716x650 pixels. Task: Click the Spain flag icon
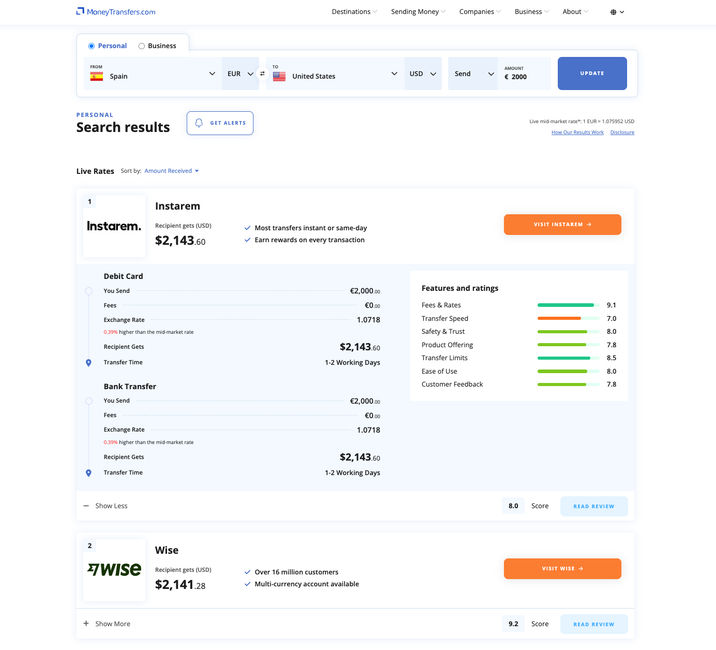click(x=97, y=76)
